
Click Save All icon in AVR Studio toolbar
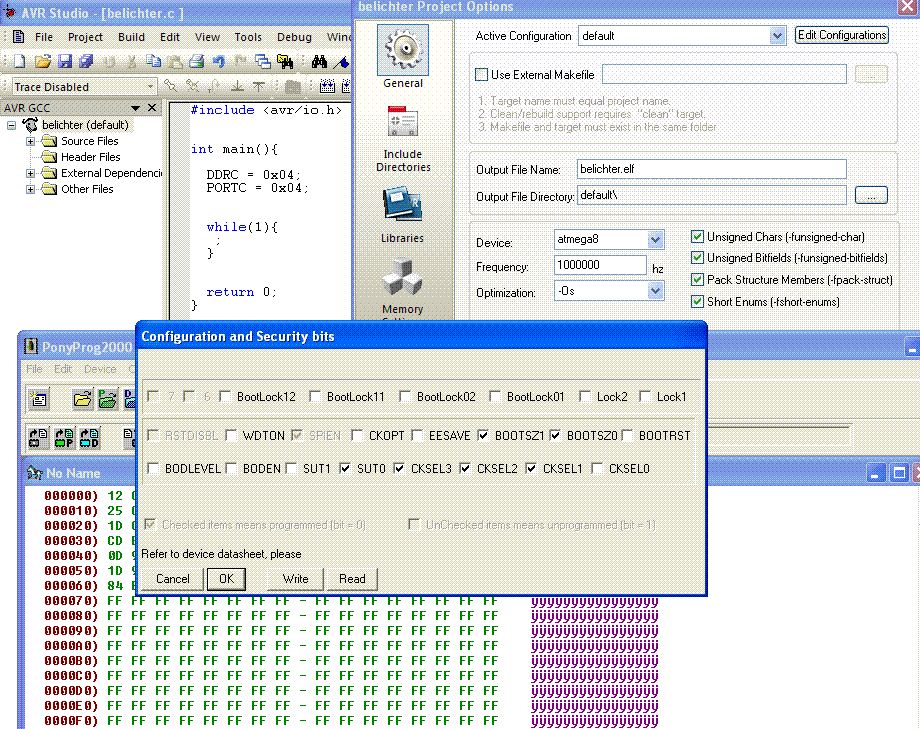point(86,61)
